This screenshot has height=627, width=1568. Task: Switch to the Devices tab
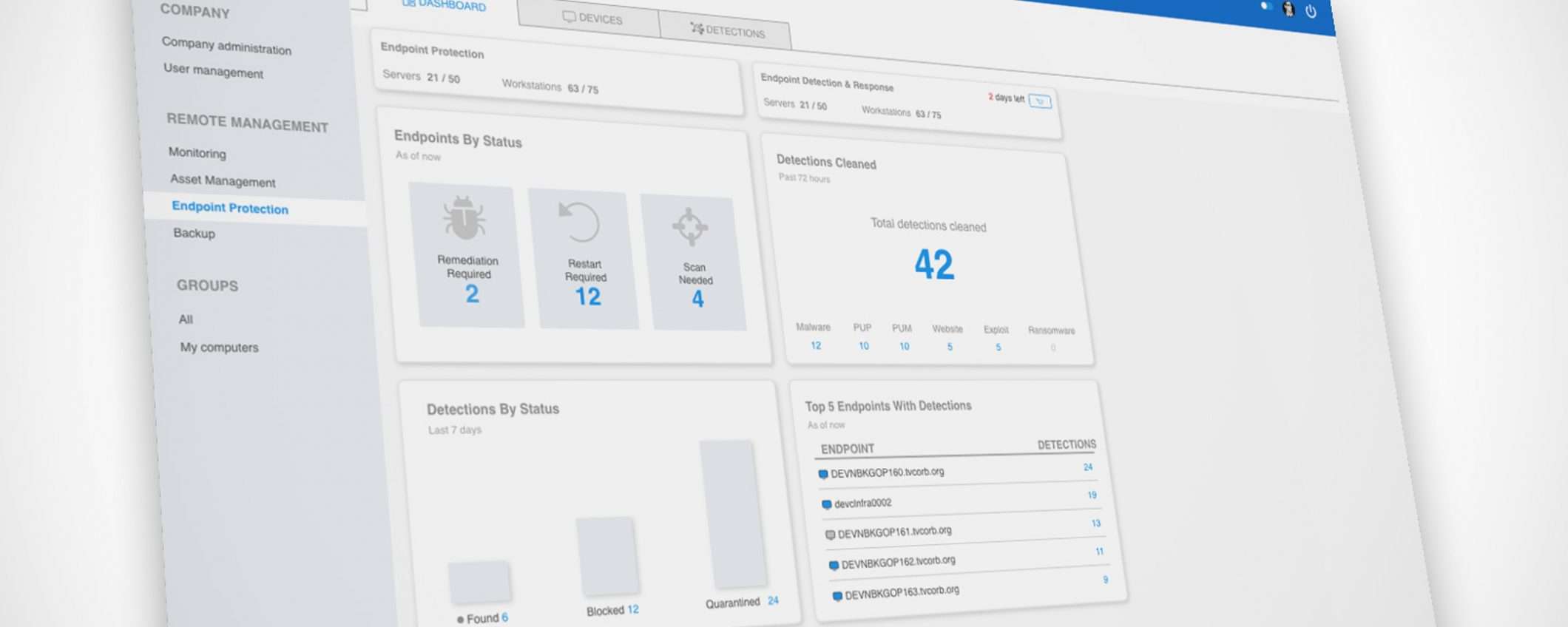click(592, 18)
